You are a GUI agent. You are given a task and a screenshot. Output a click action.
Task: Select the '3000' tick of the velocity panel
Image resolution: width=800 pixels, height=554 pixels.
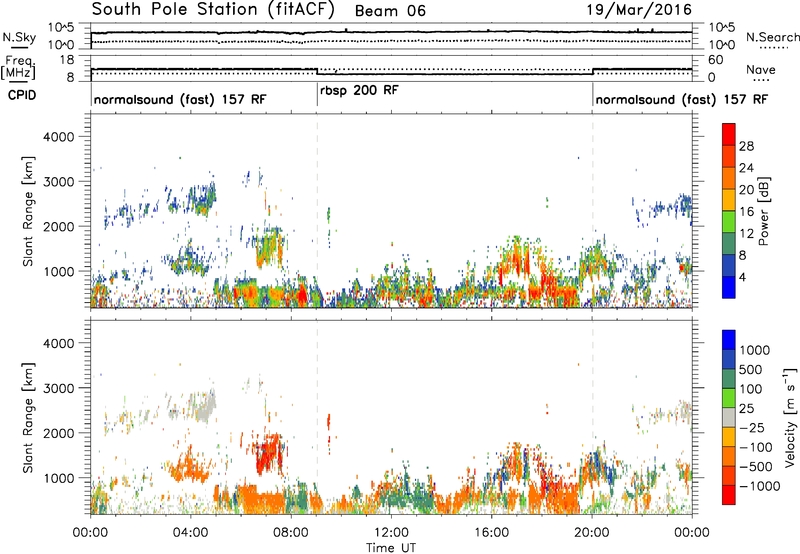pyautogui.click(x=58, y=388)
